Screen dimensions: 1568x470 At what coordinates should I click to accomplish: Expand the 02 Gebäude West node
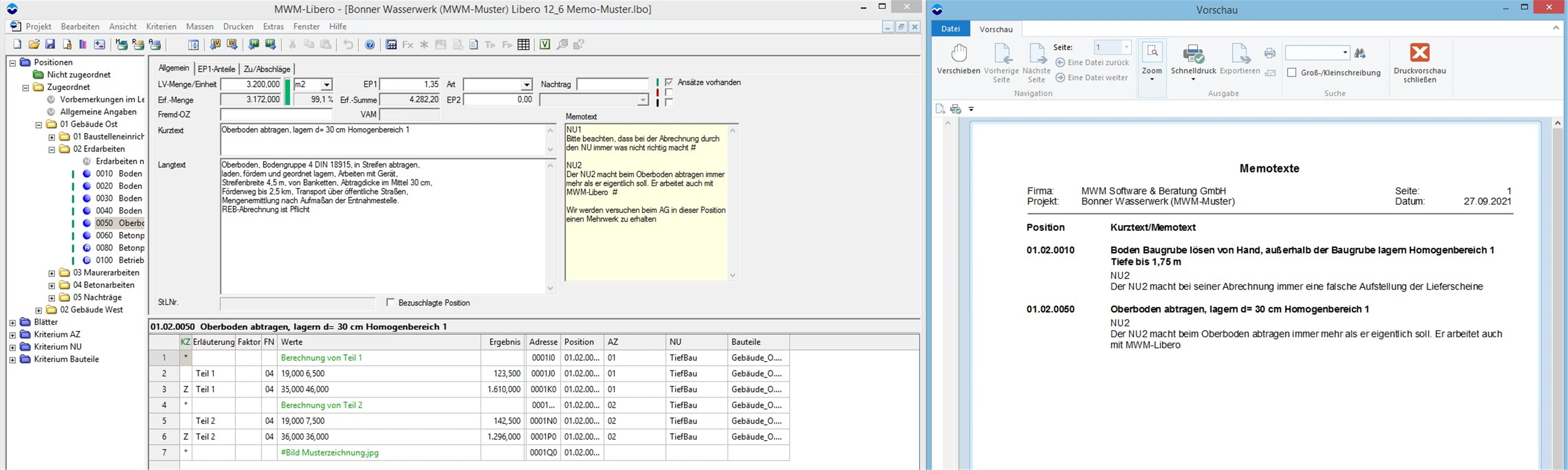click(x=39, y=310)
